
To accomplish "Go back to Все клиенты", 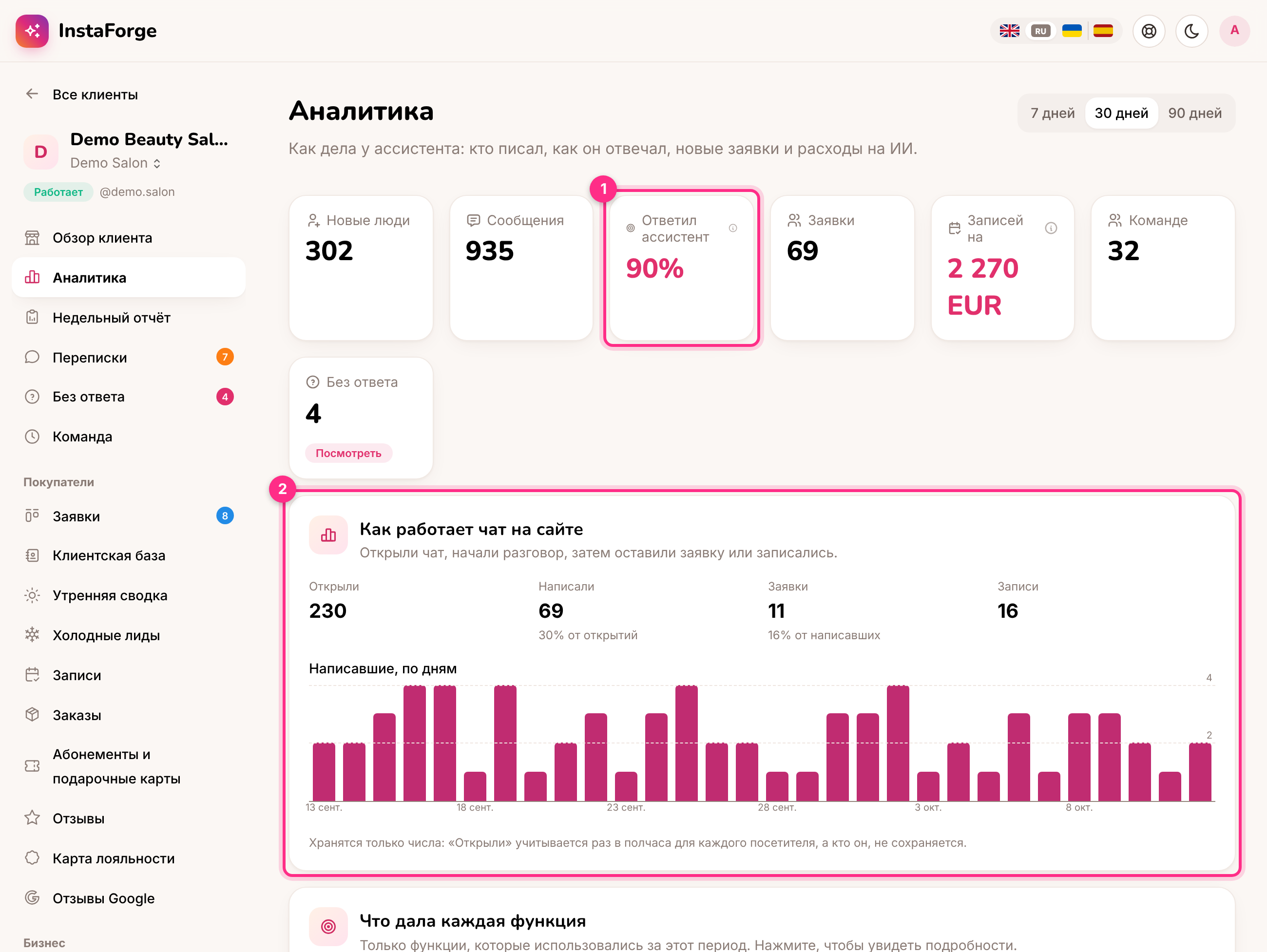I will 81,95.
